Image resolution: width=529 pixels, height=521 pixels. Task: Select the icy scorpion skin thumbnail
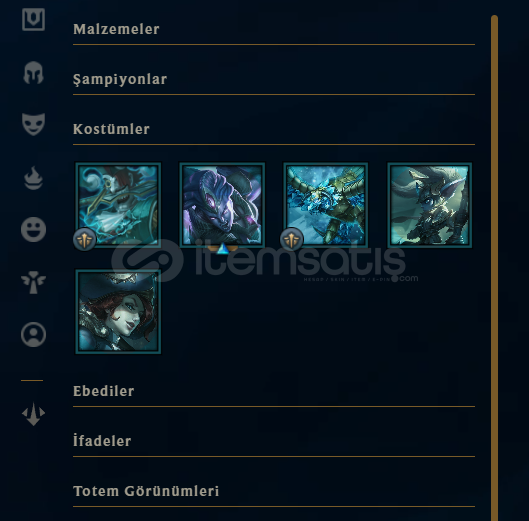pos(326,205)
